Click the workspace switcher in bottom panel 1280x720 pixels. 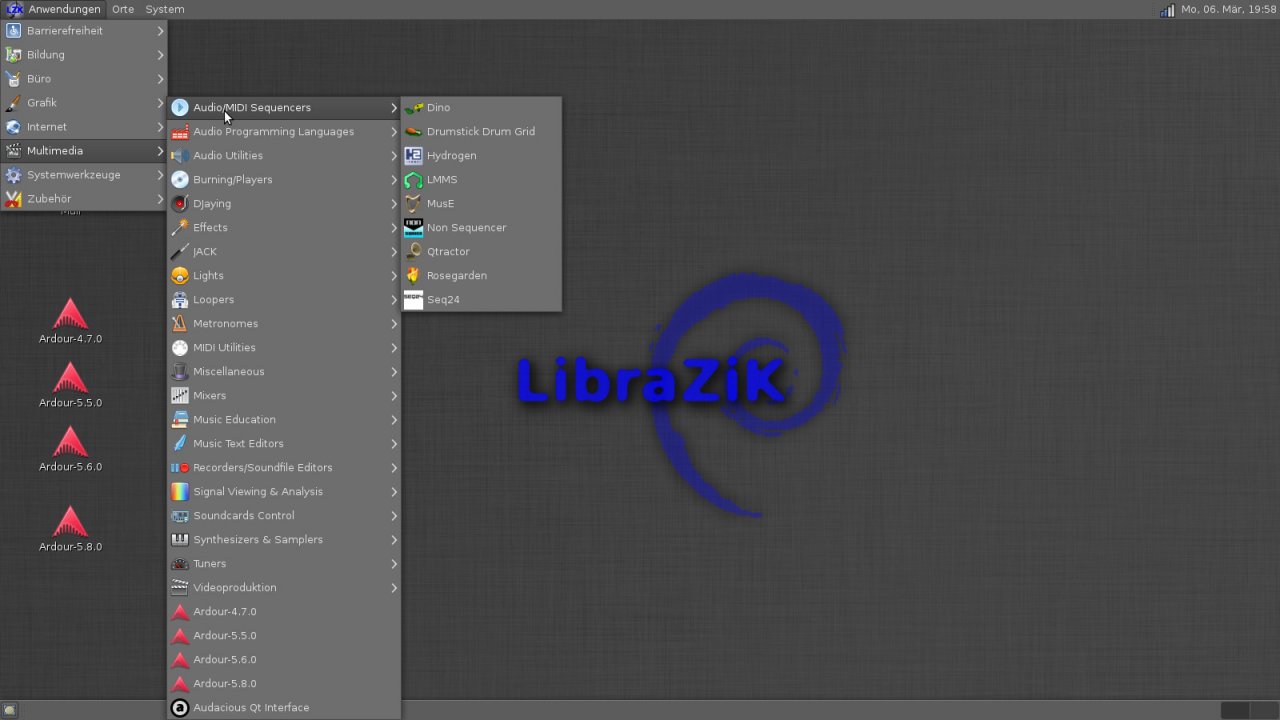[1248, 710]
